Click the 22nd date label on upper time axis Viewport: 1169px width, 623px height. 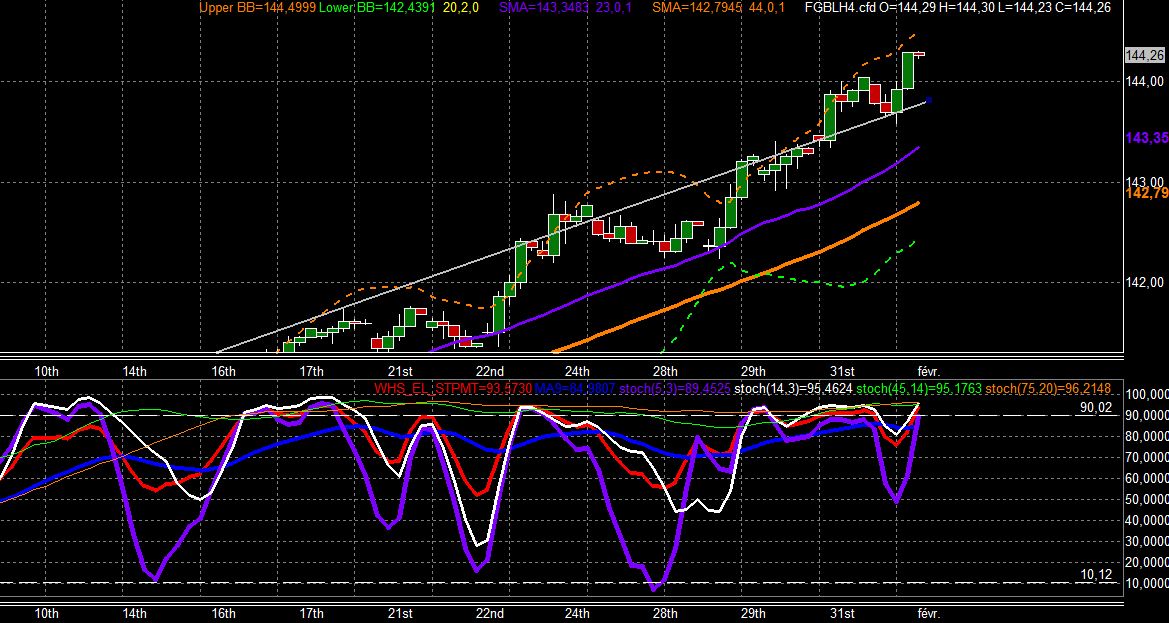[x=490, y=371]
